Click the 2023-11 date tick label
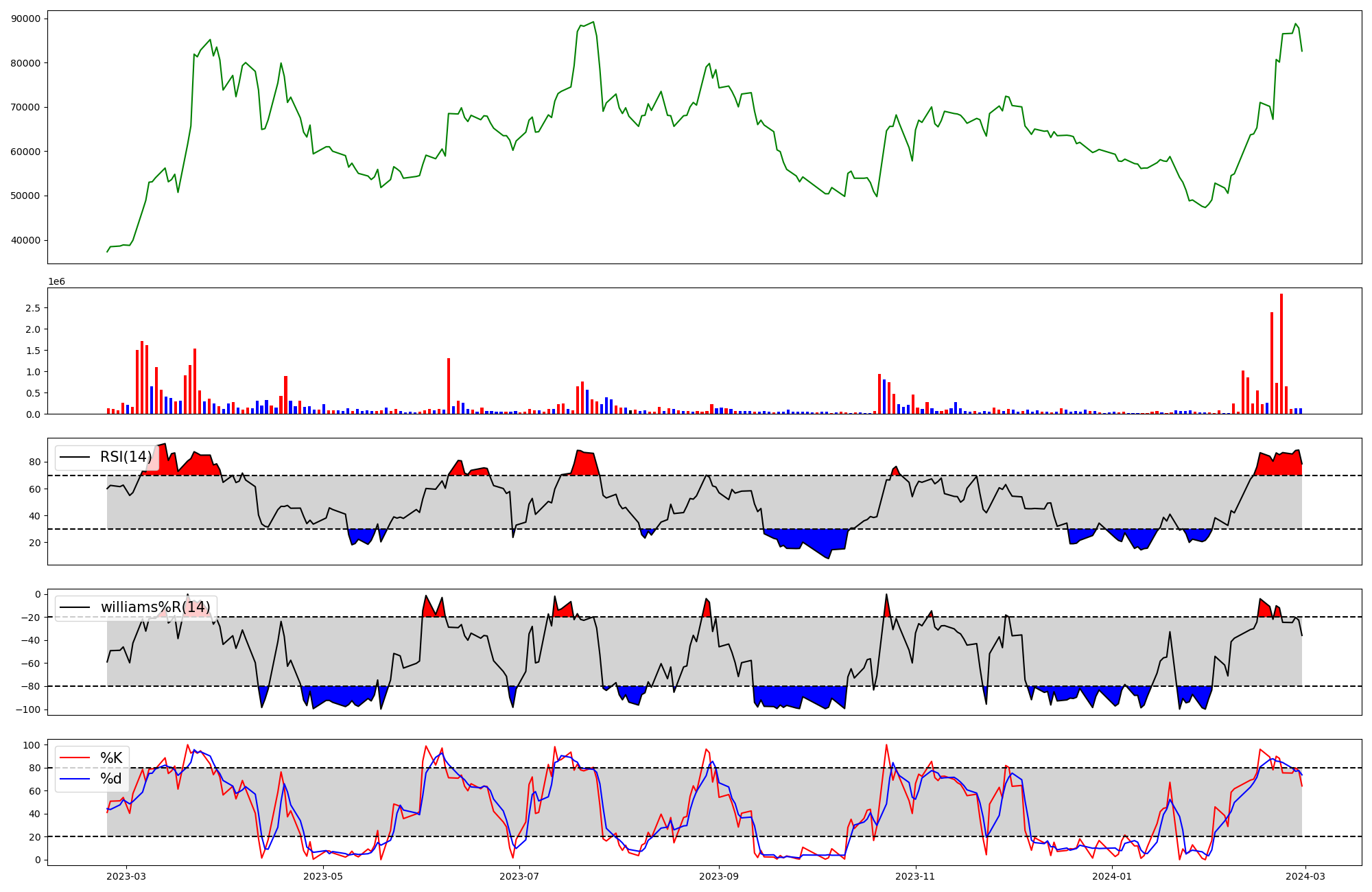This screenshot has width=1372, height=892. click(x=916, y=876)
